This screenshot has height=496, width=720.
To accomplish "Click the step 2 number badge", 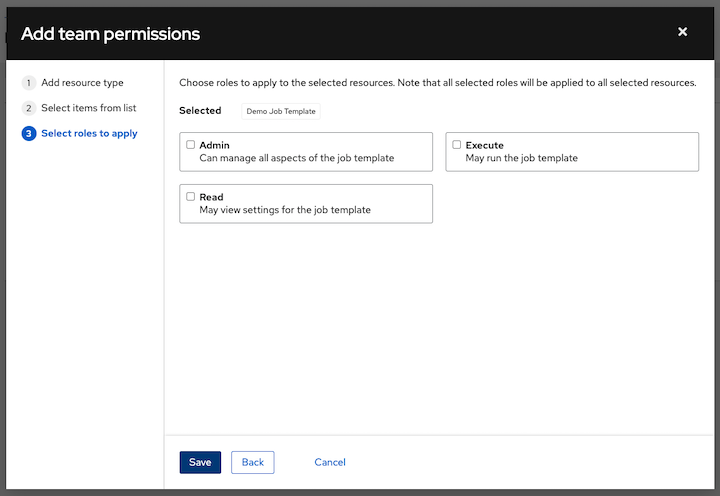I will [x=29, y=108].
